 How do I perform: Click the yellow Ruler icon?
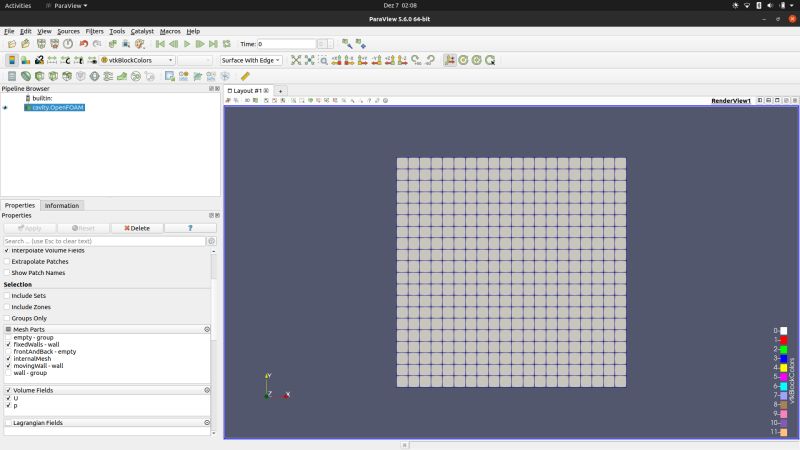[x=245, y=77]
